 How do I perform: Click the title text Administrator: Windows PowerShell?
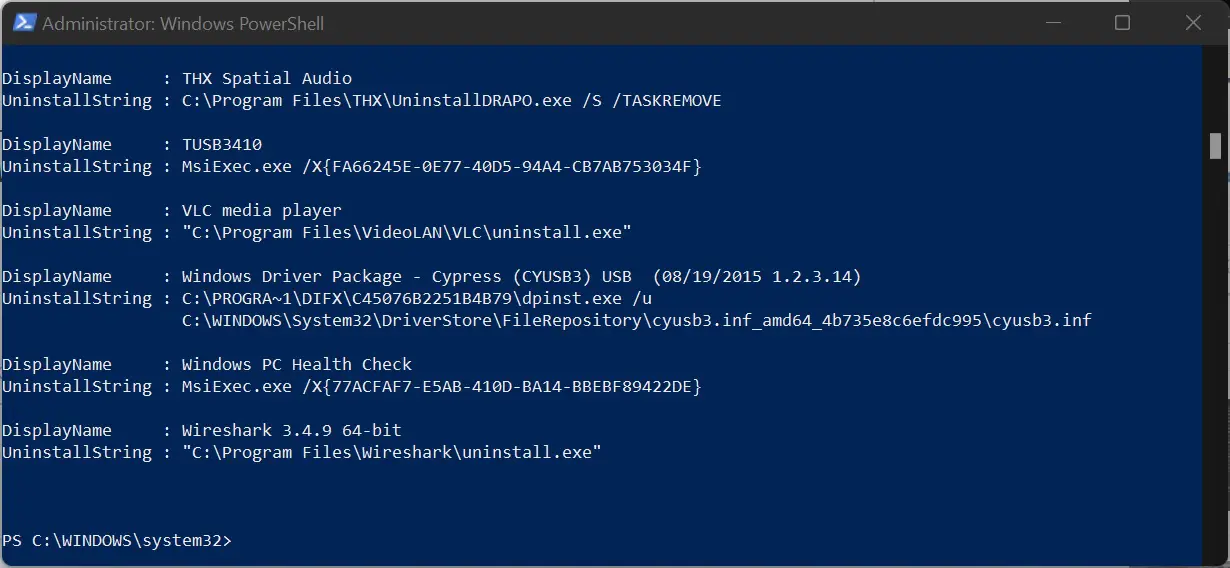click(183, 23)
